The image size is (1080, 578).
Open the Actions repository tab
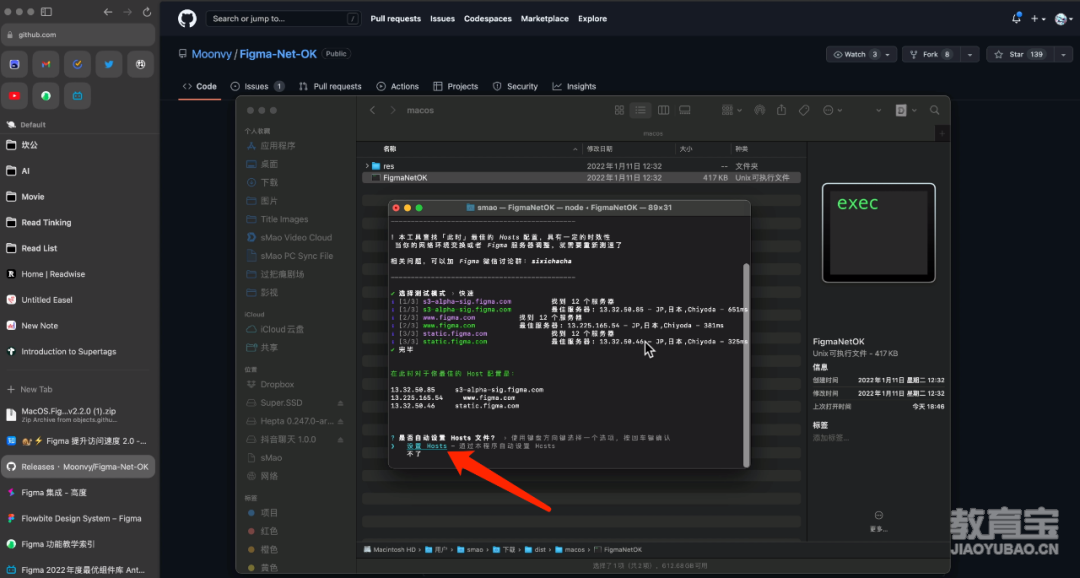(397, 86)
